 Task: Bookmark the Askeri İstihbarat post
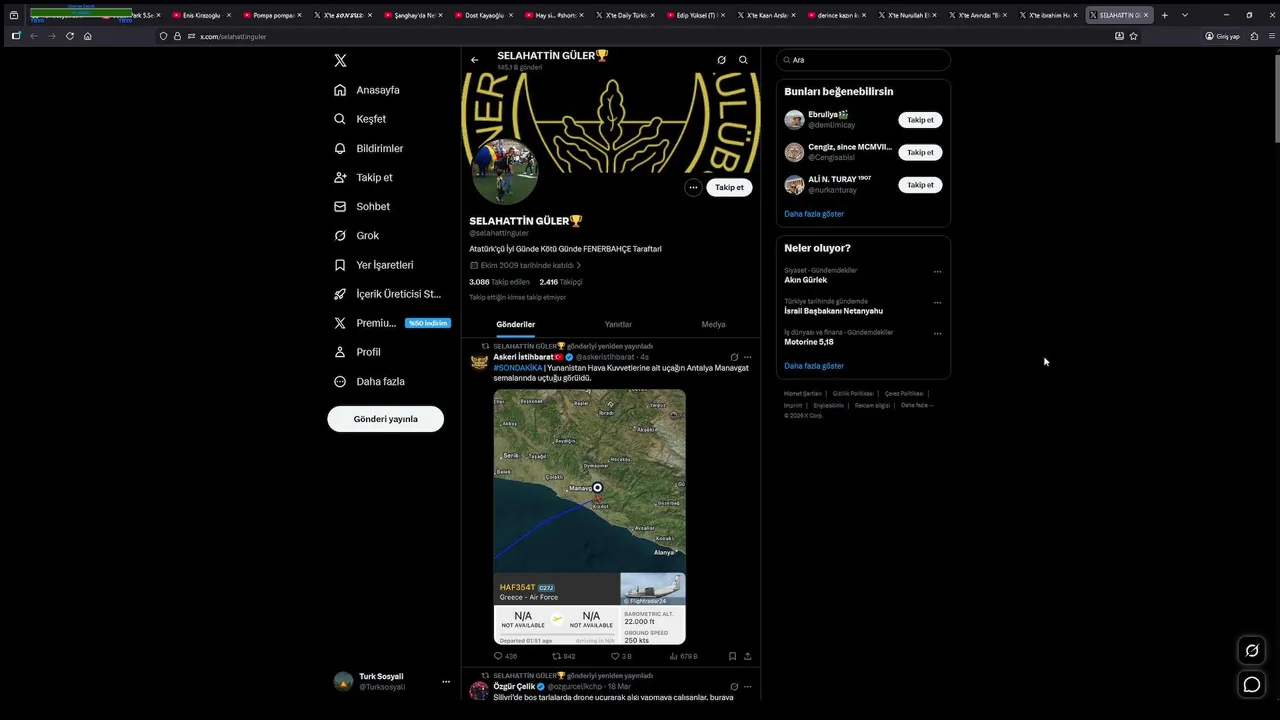coord(732,656)
